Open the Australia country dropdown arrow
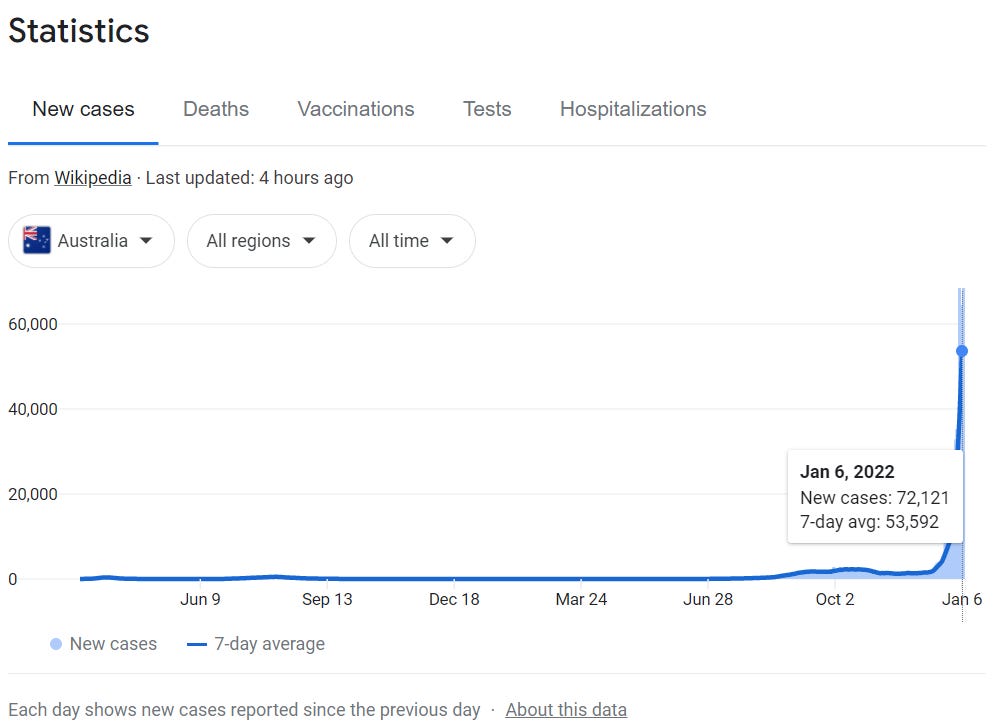Screen dimensions: 993x725 pos(147,241)
